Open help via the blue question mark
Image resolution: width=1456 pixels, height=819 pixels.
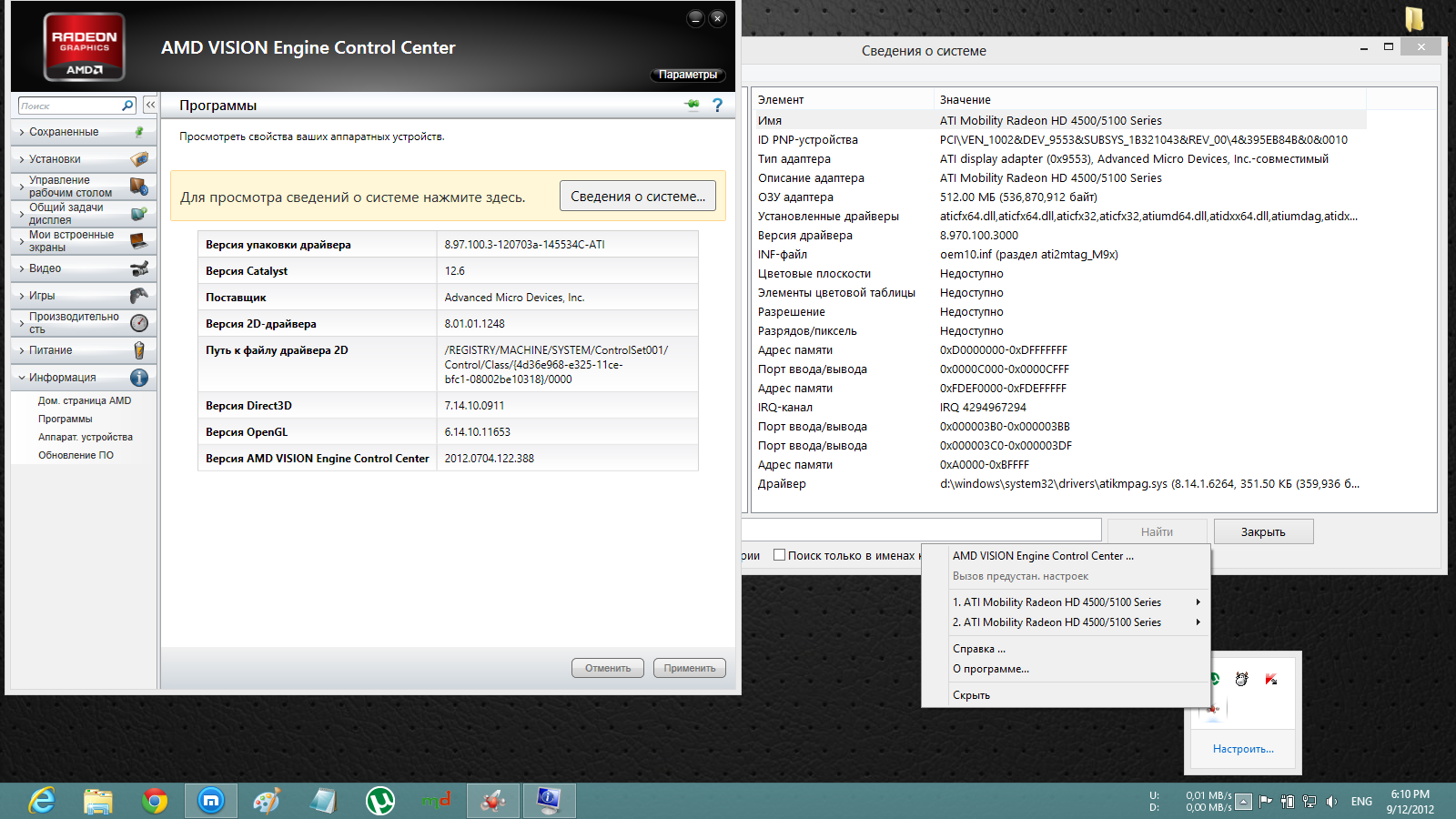(x=717, y=106)
